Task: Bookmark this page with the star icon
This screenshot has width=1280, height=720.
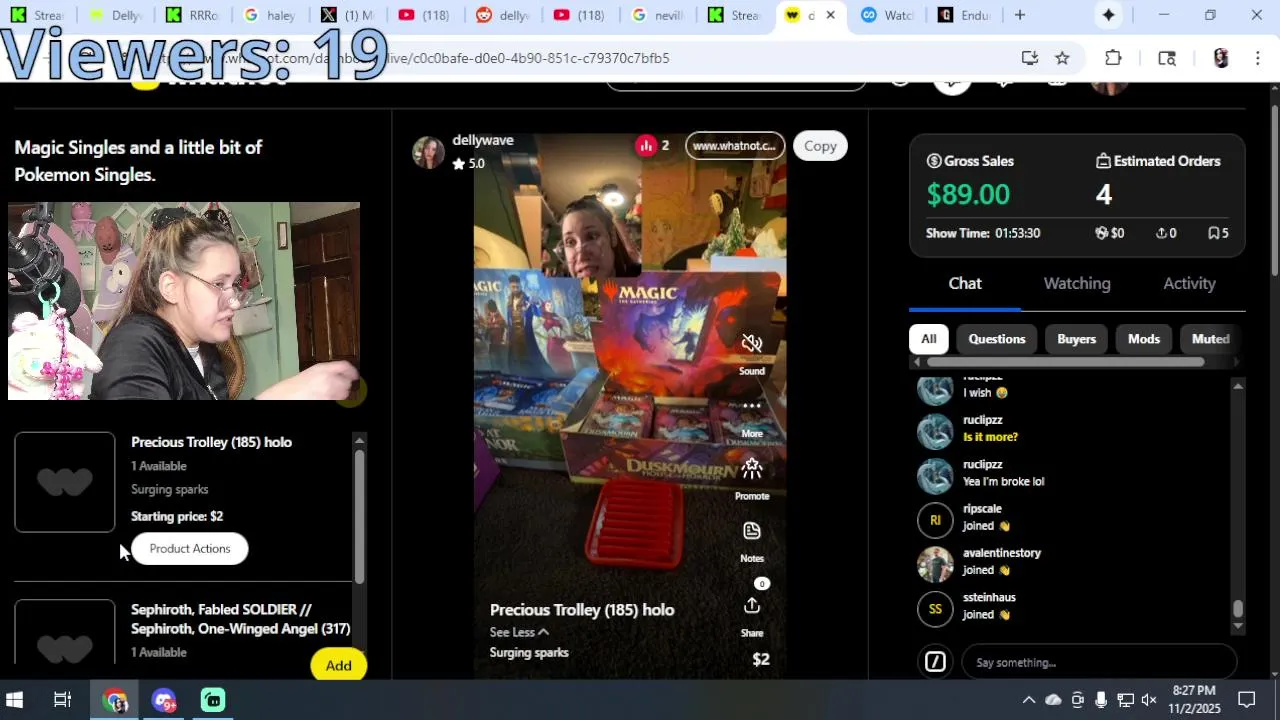Action: pos(1062,58)
